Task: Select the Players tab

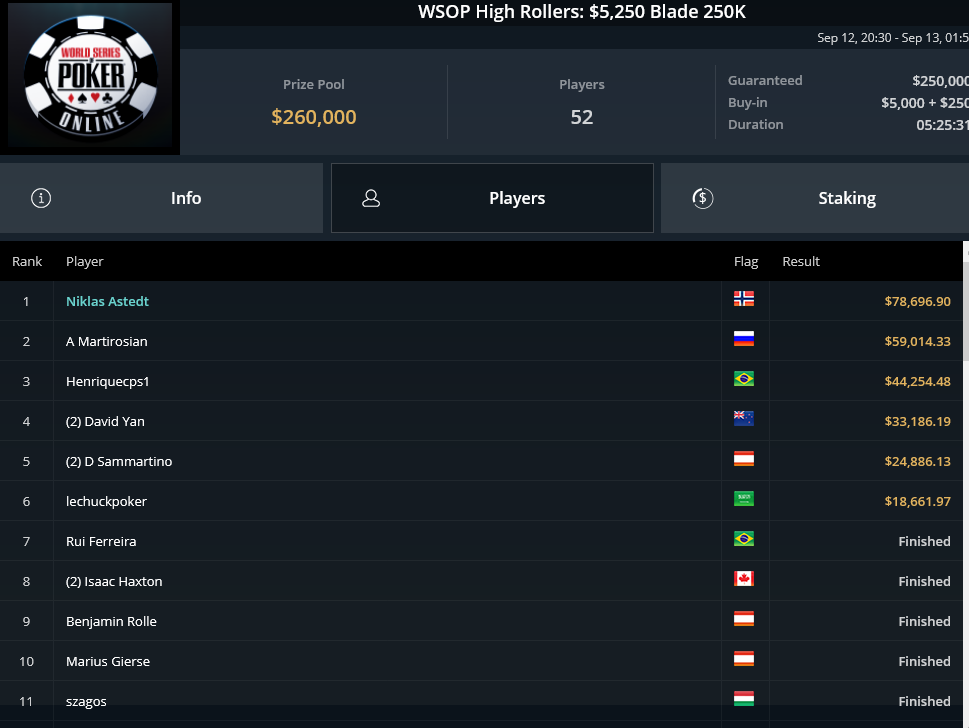Action: 493,198
